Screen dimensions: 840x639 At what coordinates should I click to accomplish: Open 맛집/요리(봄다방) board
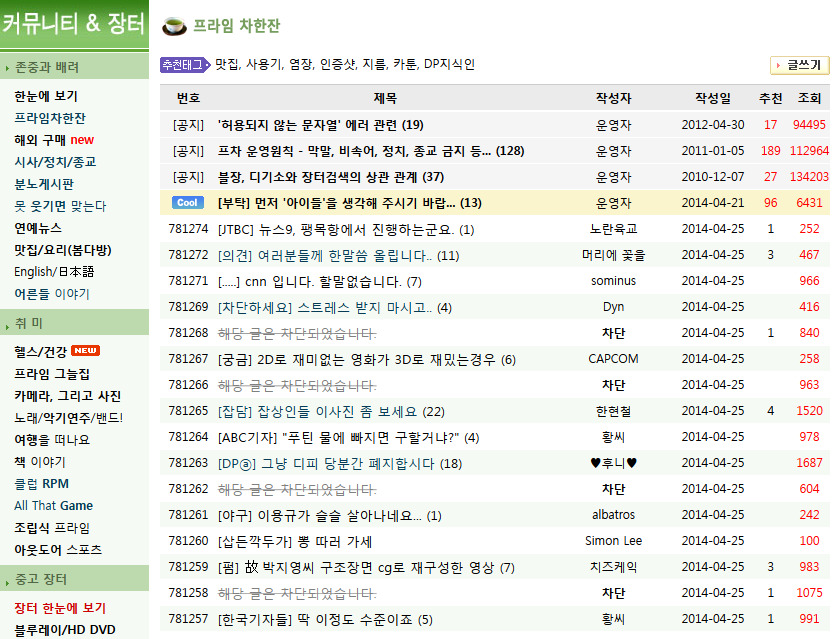click(x=63, y=250)
